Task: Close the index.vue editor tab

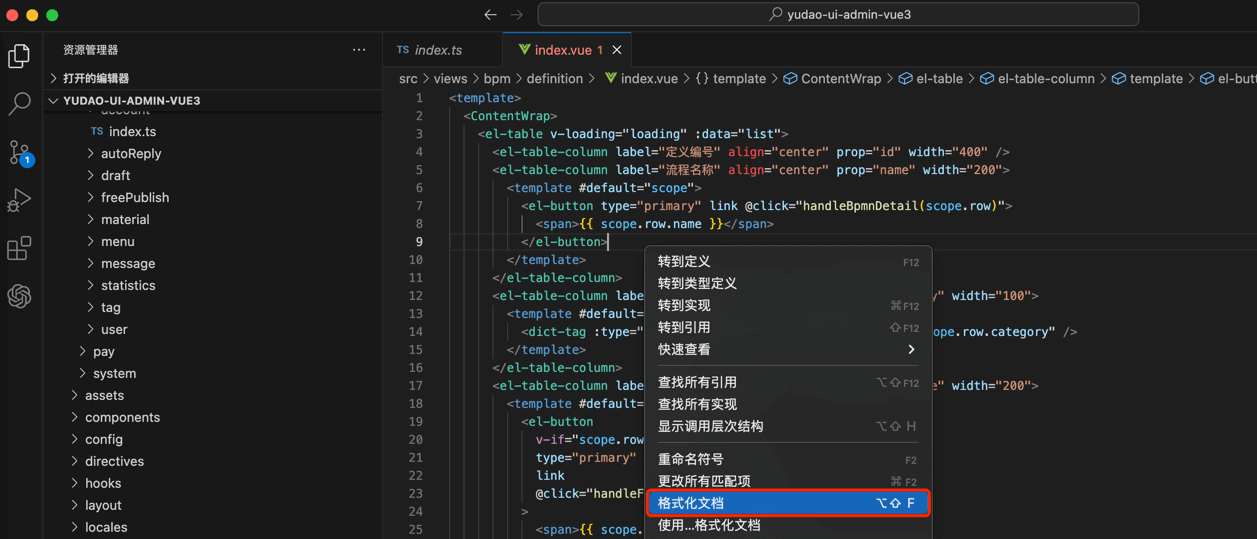Action: pos(617,50)
